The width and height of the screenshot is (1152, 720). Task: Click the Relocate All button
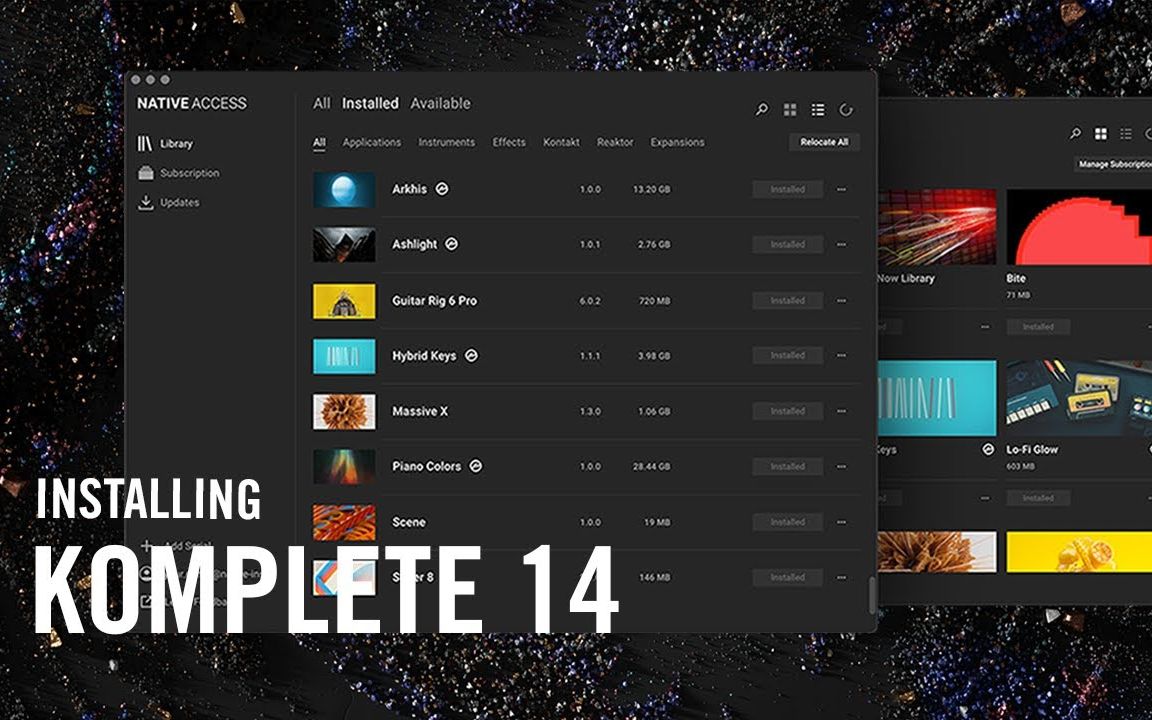(x=824, y=141)
